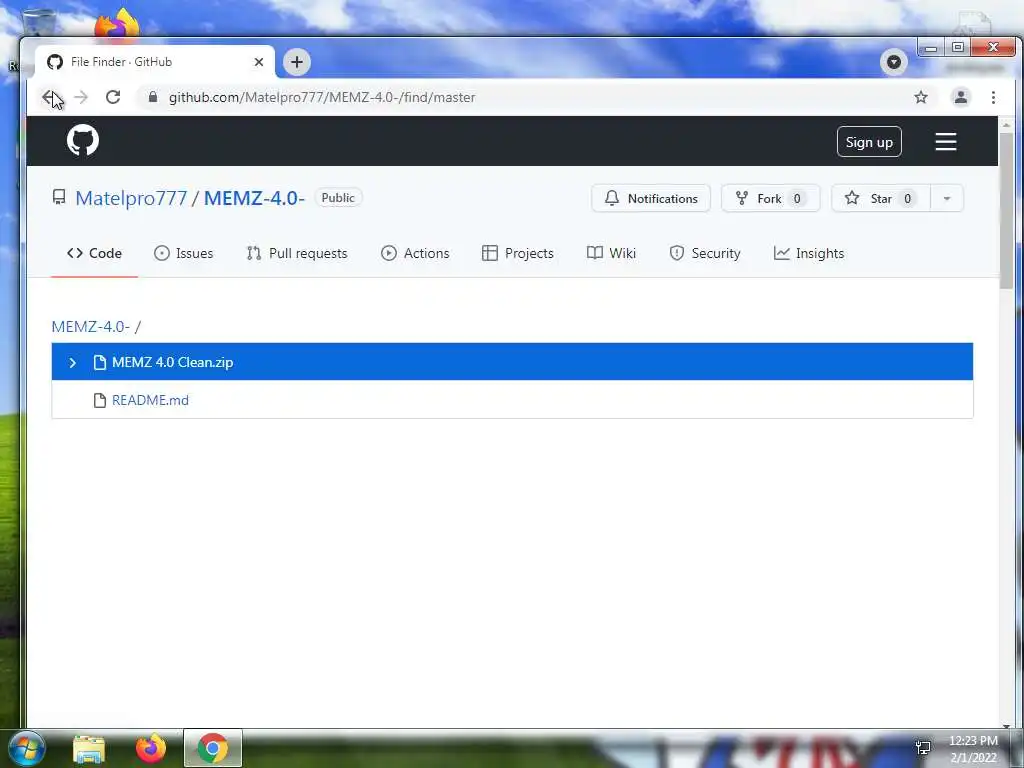Go to the Actions tab

tap(415, 253)
